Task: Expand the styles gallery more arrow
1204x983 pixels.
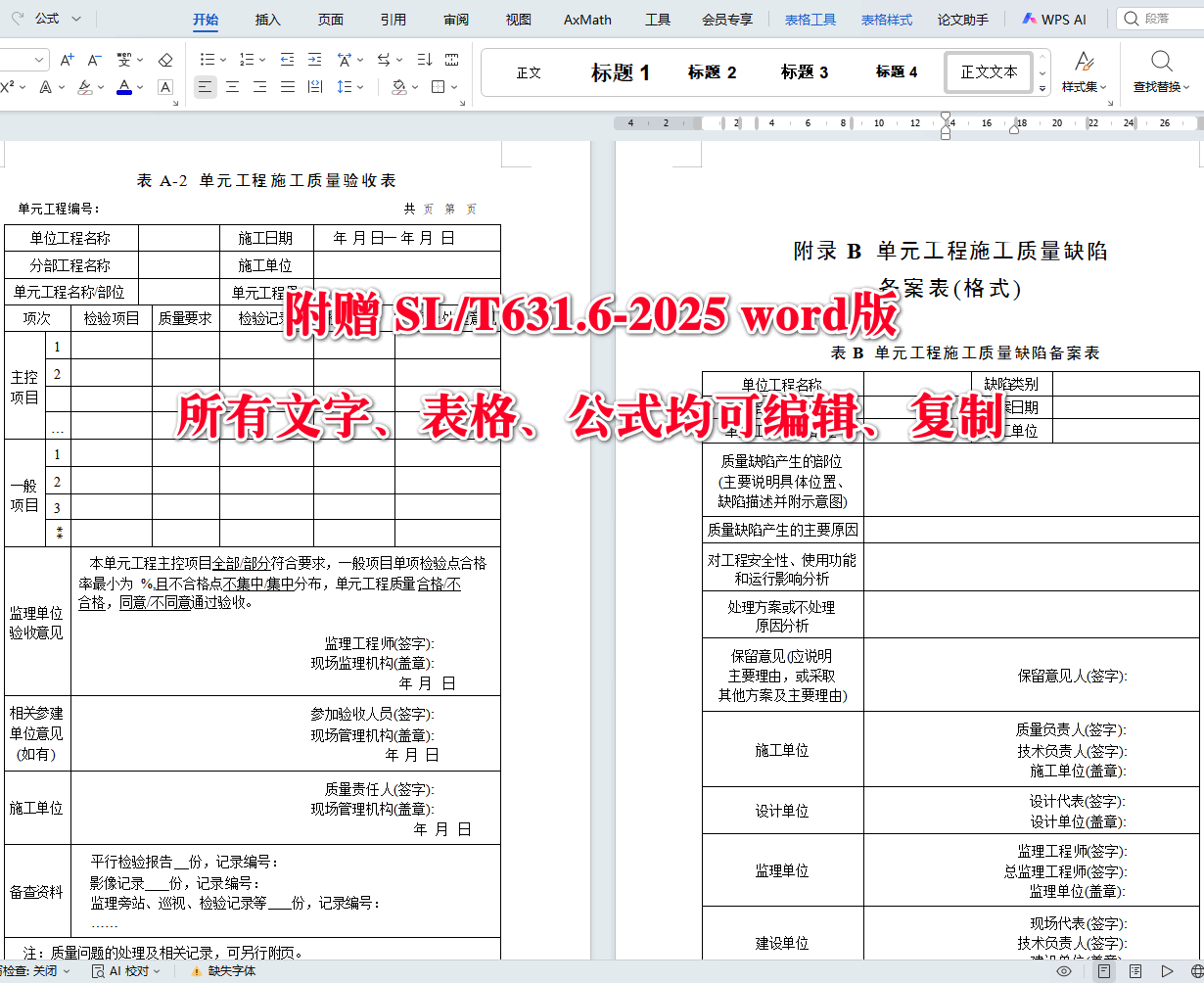Action: point(1042,88)
